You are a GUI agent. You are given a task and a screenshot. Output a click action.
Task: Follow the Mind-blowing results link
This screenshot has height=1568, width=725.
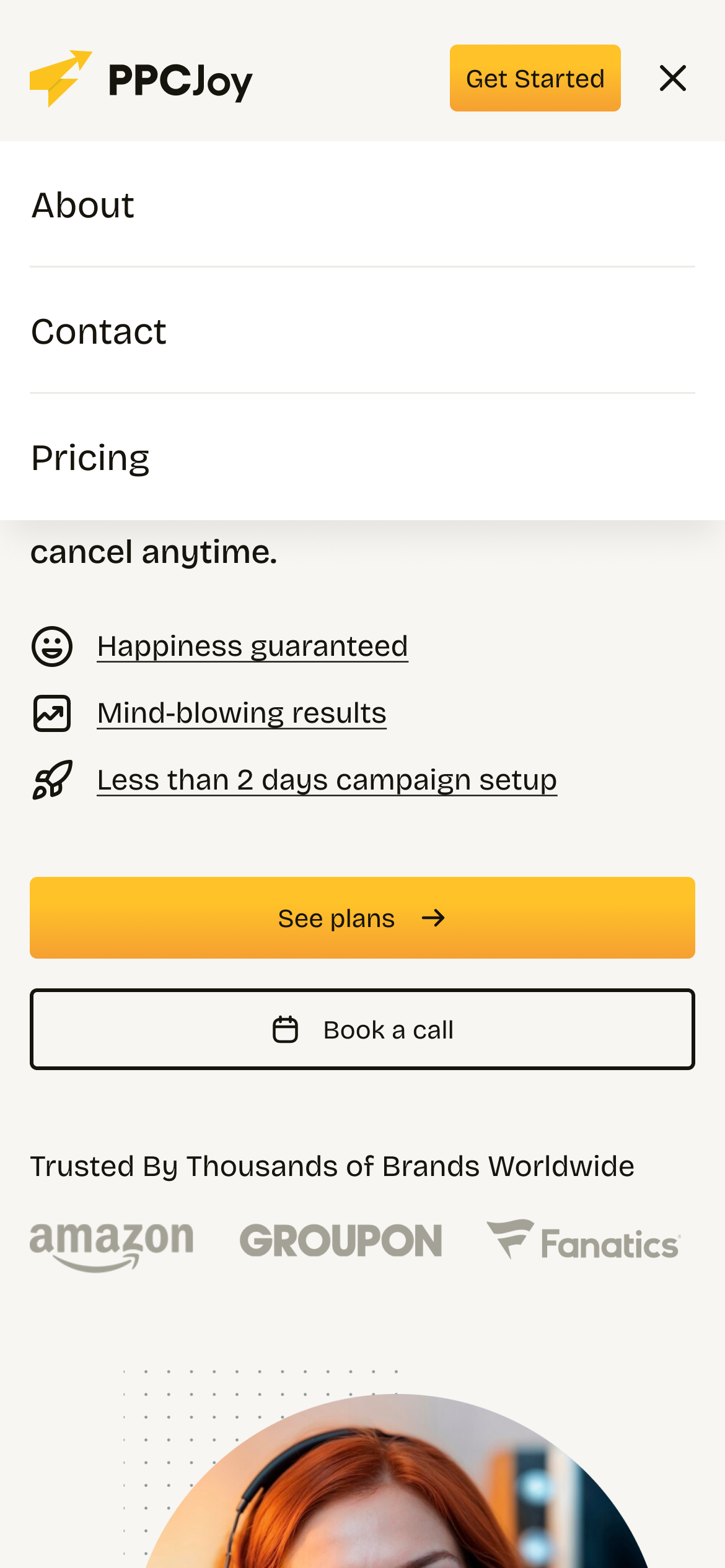click(242, 713)
